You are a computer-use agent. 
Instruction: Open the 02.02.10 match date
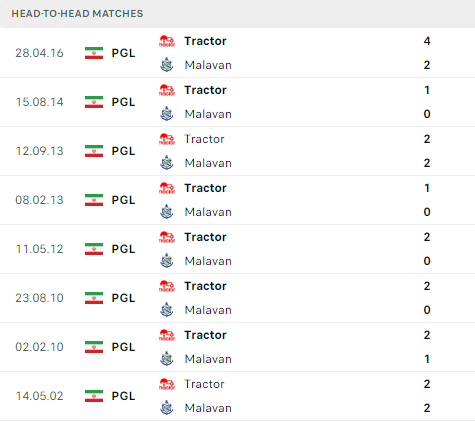pyautogui.click(x=39, y=347)
